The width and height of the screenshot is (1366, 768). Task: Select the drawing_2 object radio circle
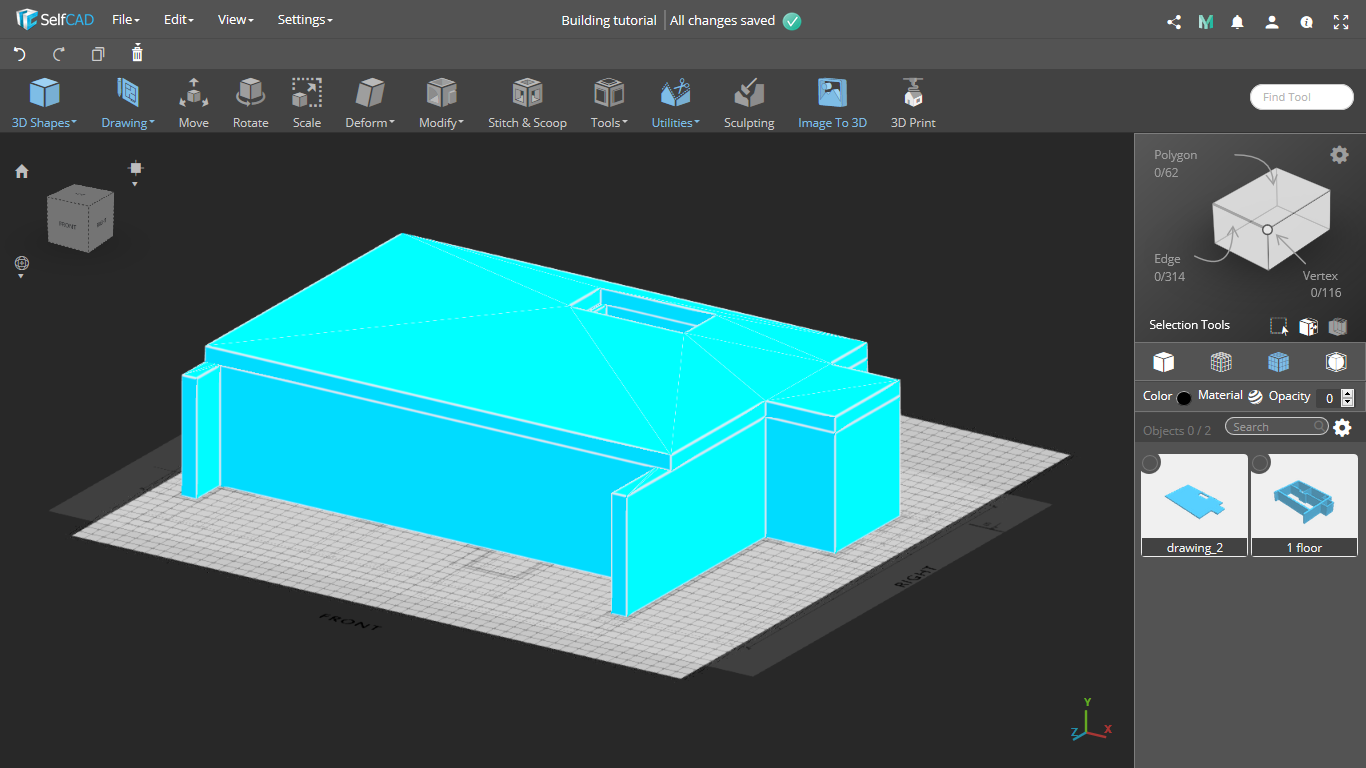(x=1151, y=463)
